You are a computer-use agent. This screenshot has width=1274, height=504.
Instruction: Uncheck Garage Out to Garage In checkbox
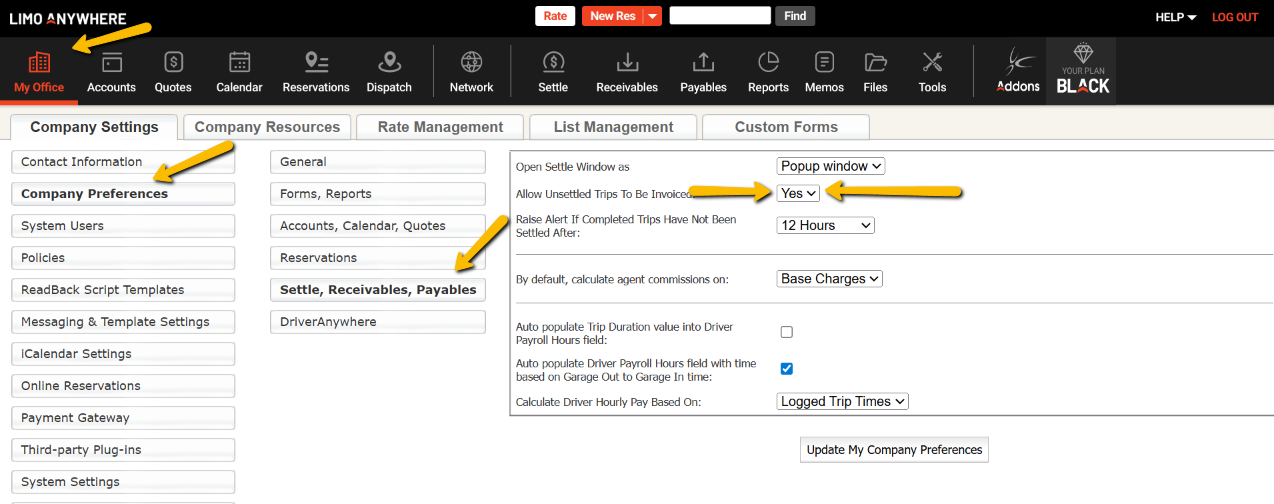click(x=786, y=369)
